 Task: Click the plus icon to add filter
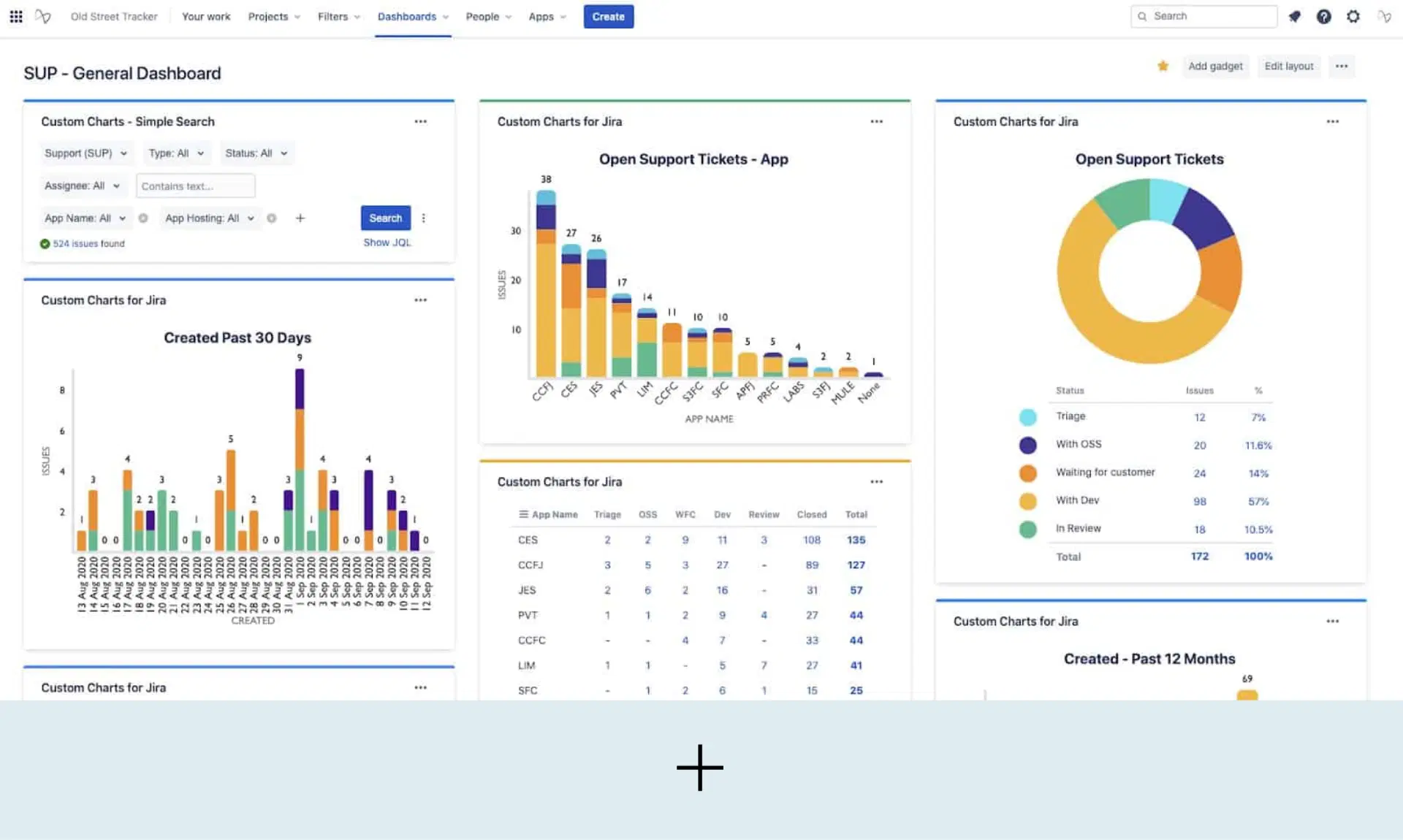coord(300,218)
